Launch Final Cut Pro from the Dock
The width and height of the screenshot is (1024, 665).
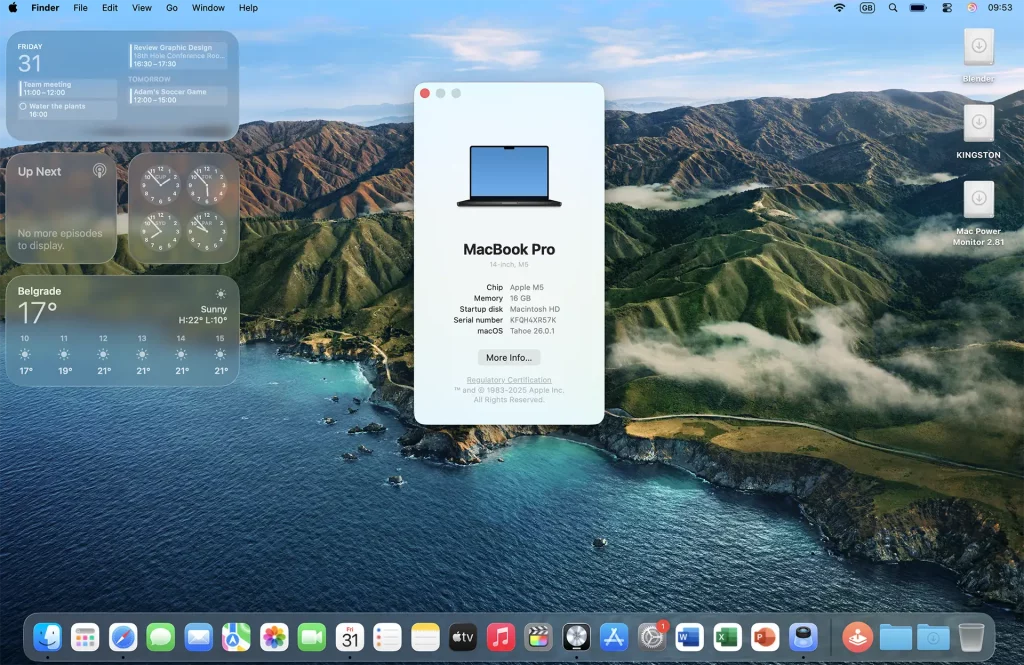coord(537,637)
